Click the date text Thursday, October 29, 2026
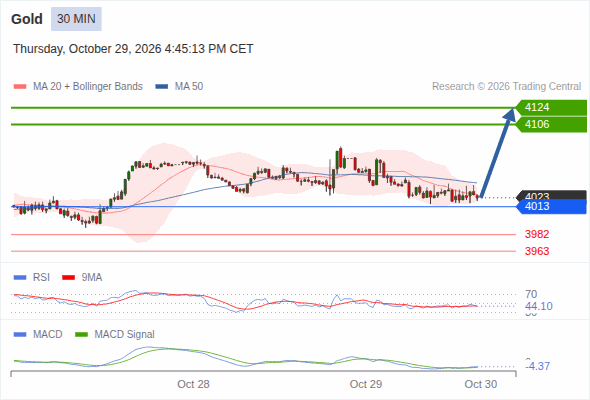Screen dimensions: 590x400 pyautogui.click(x=87, y=49)
